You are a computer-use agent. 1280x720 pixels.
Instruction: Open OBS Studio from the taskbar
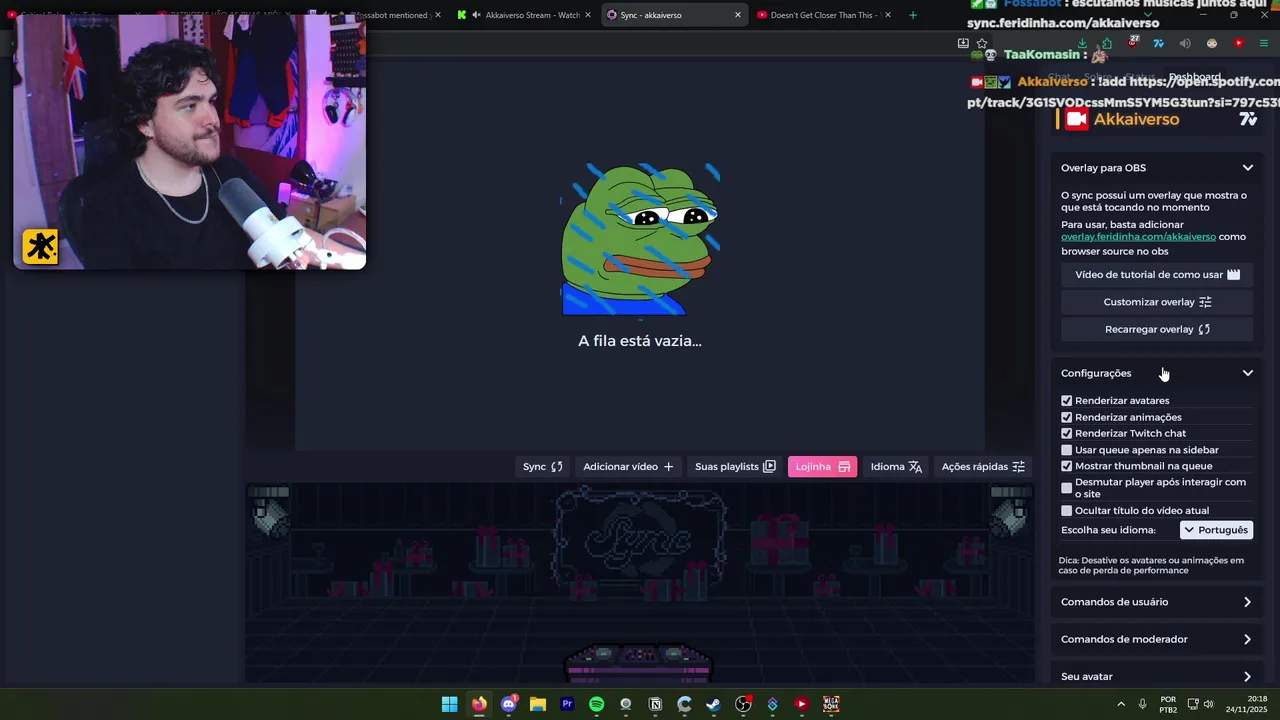[x=743, y=704]
